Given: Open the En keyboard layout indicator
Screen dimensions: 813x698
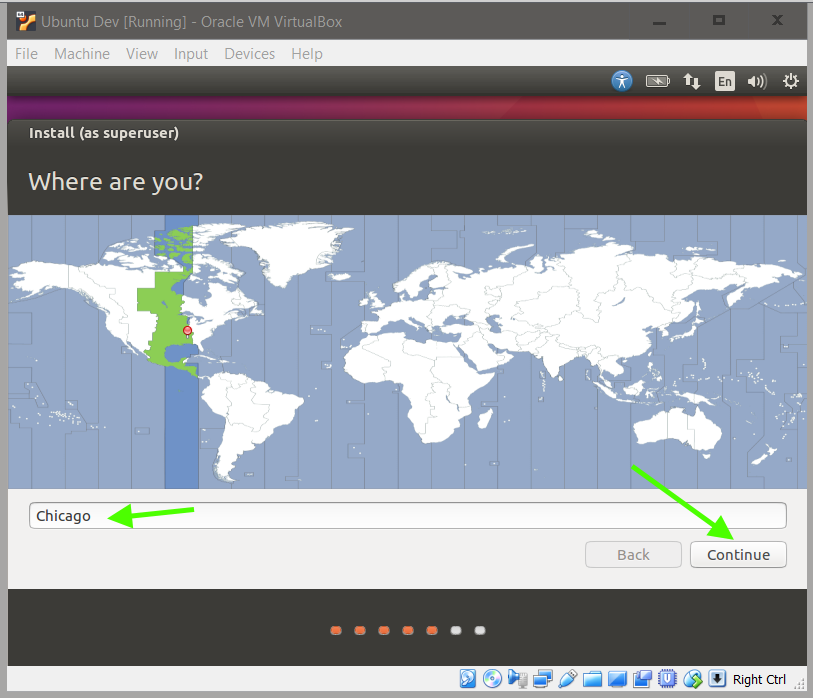Looking at the screenshot, I should point(725,81).
